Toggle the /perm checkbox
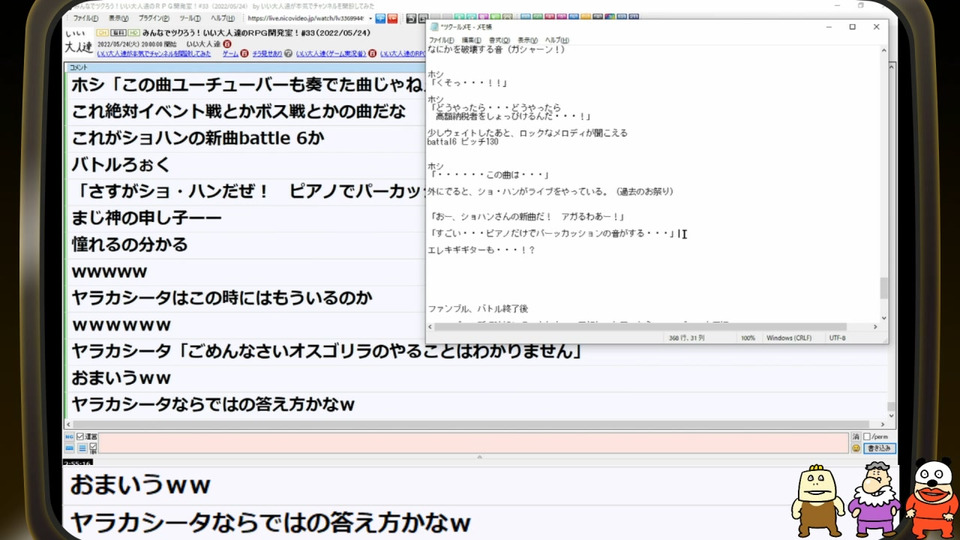 point(867,437)
